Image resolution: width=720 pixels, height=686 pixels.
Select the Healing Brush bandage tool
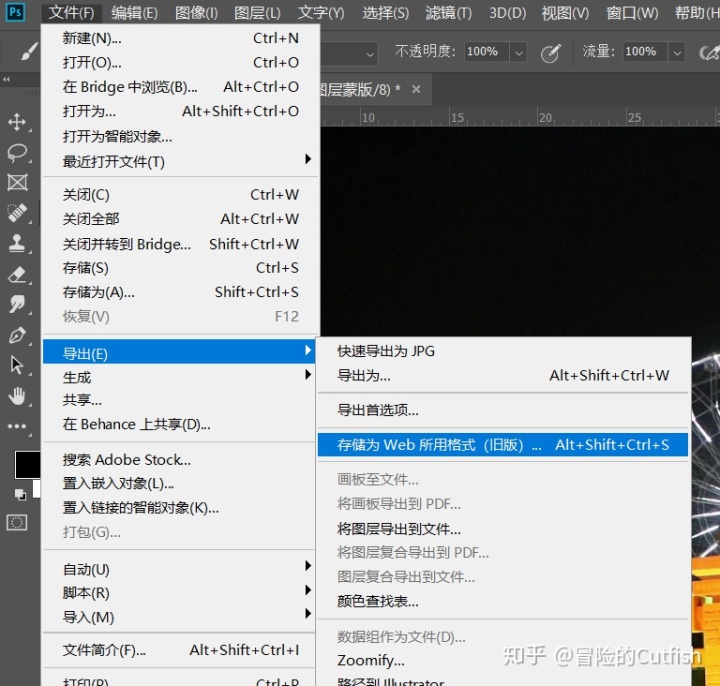(17, 213)
